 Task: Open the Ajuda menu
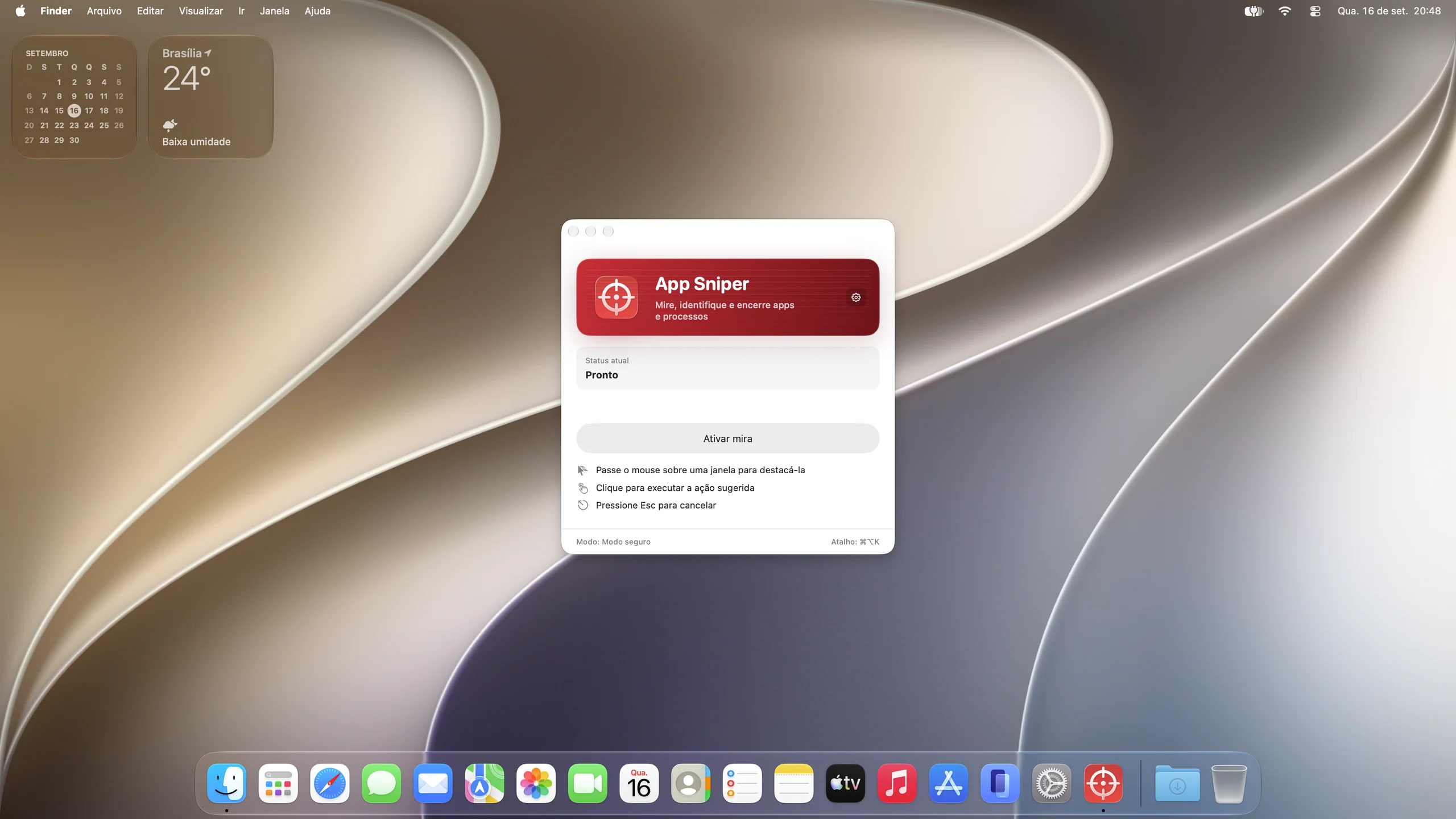(317, 11)
